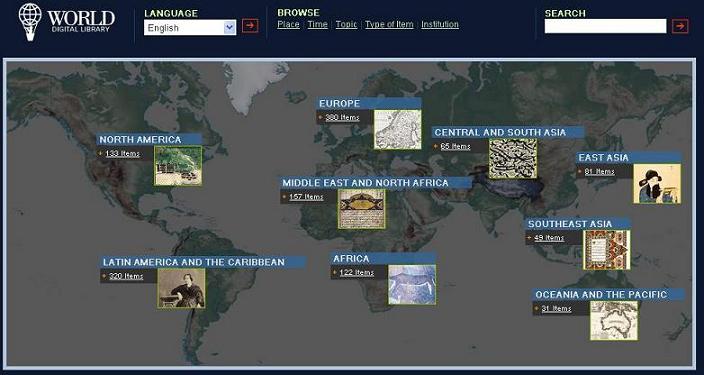
Task: Click the arrow button next to Language
Action: pyautogui.click(x=250, y=26)
